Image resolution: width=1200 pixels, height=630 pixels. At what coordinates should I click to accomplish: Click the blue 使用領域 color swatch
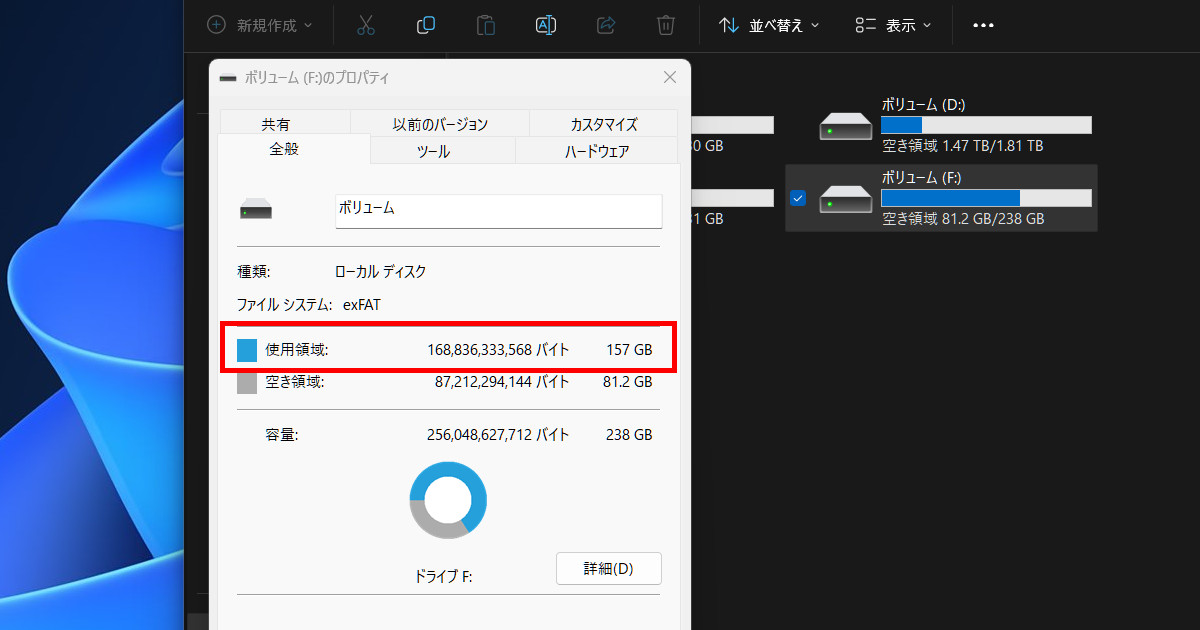click(247, 350)
